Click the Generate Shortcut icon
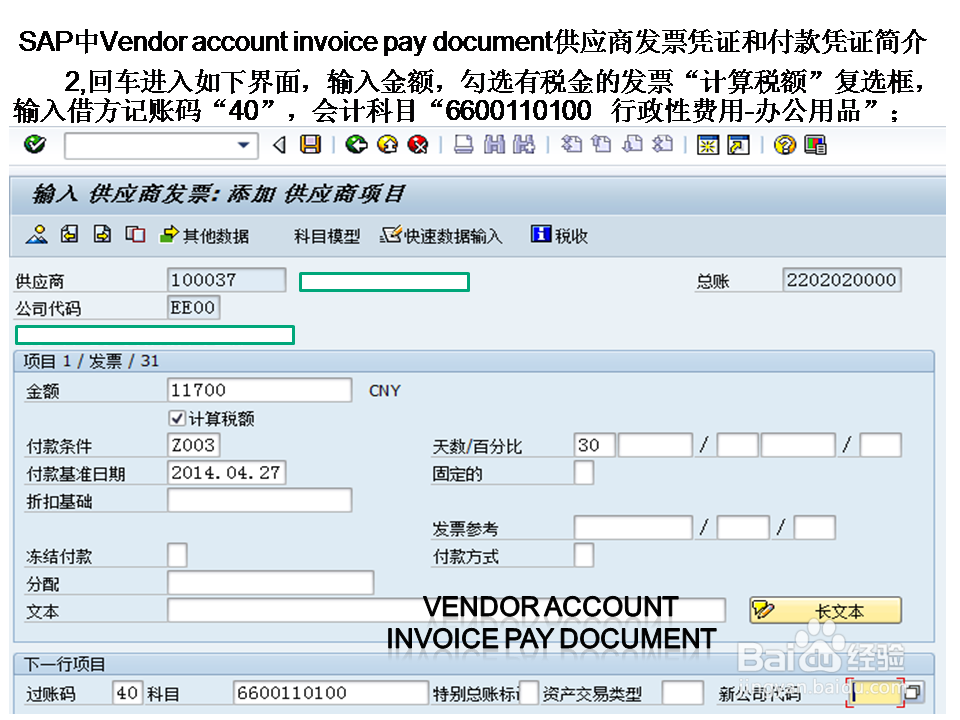 tap(738, 145)
